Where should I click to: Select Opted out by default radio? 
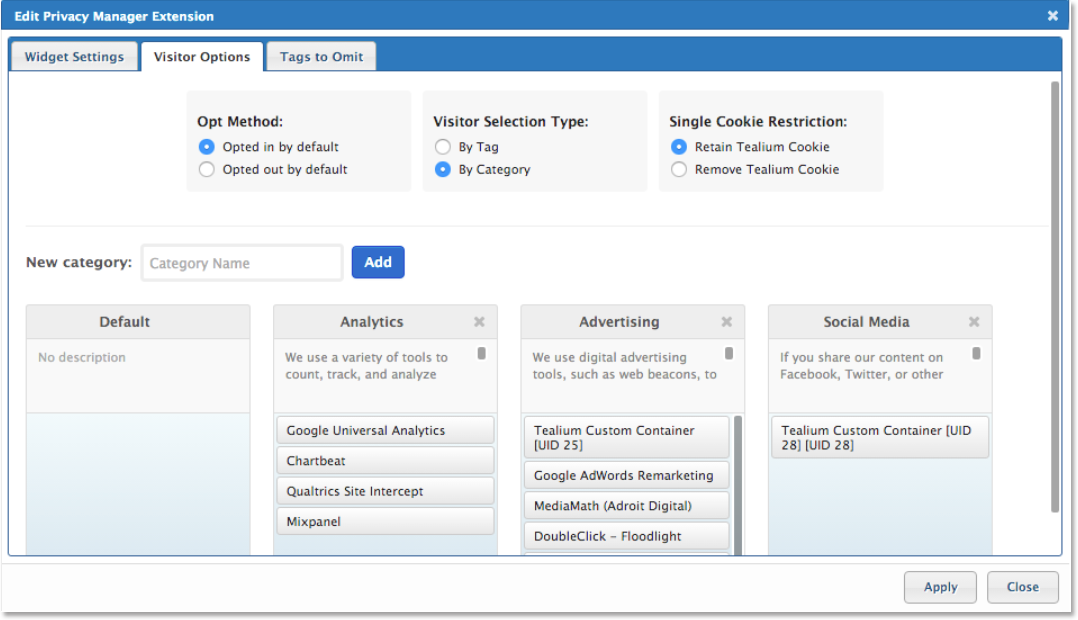click(206, 170)
